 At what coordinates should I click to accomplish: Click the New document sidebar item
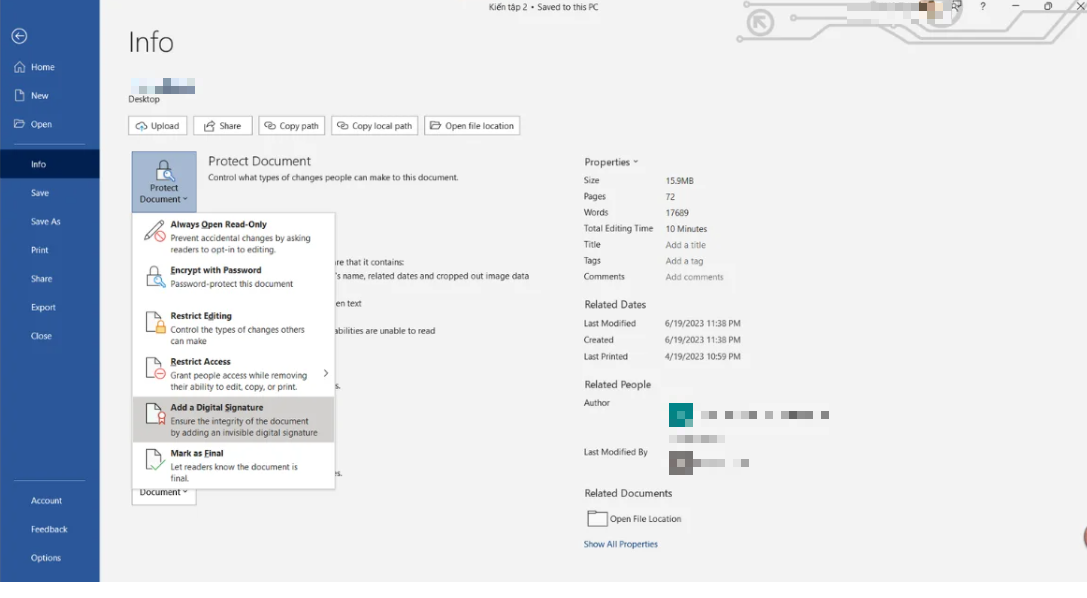[x=49, y=96]
